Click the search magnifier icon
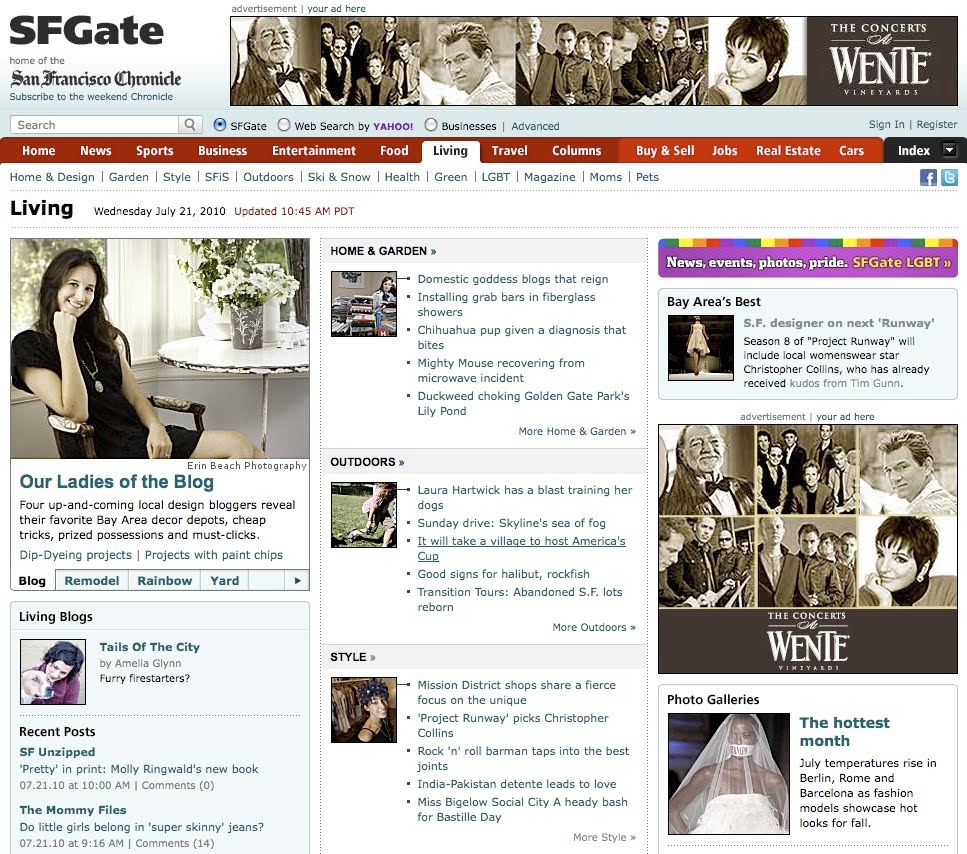Screen dimensions: 967x854 tap(190, 125)
